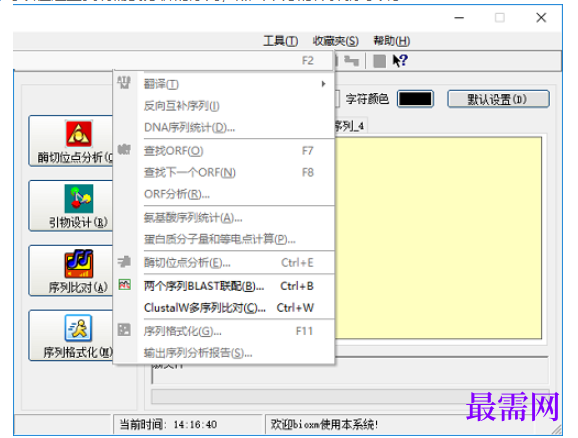Image resolution: width=578 pixels, height=438 pixels.
Task: Click the gray square stop toolbar icon
Action: [x=379, y=61]
